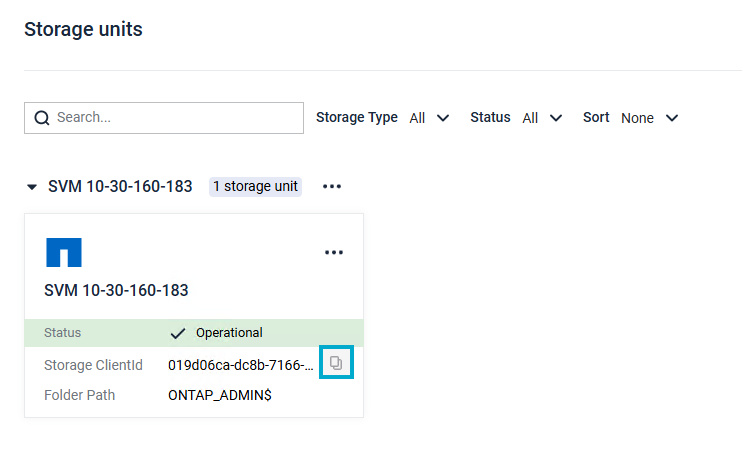Open the Storage Type filter dropdown
Viewport: 742px width, 455px height.
pyautogui.click(x=430, y=118)
